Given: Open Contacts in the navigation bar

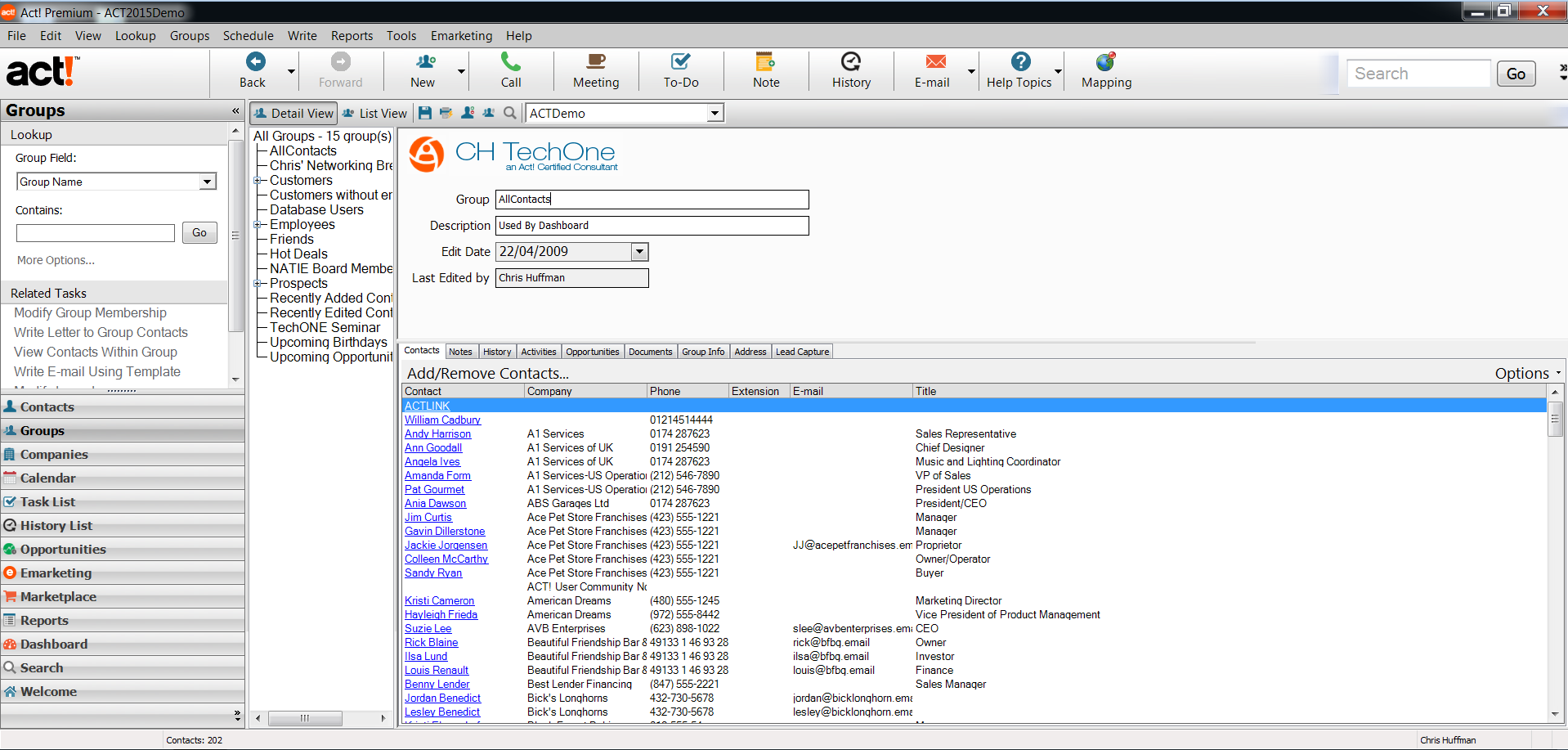Looking at the screenshot, I should tap(123, 406).
